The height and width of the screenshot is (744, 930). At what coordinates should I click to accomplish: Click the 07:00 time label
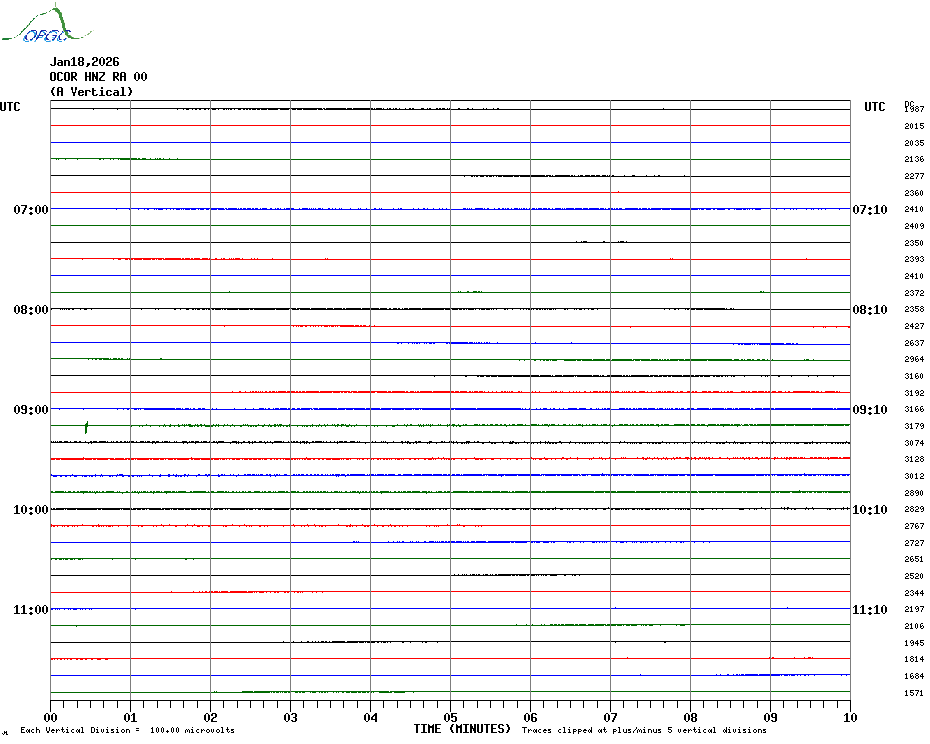pos(31,209)
